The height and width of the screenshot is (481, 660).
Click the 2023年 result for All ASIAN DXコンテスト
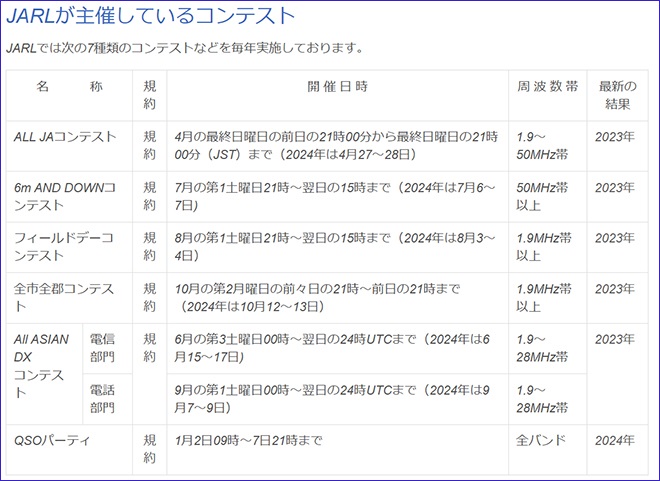tap(615, 339)
